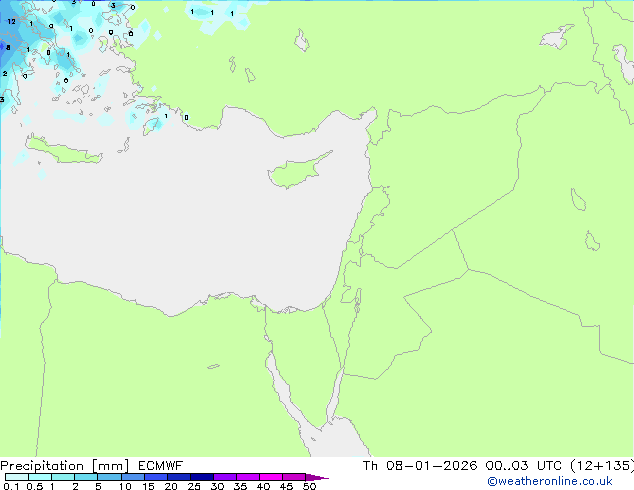Click the '(12+135)' forecast offset text

pos(602,466)
